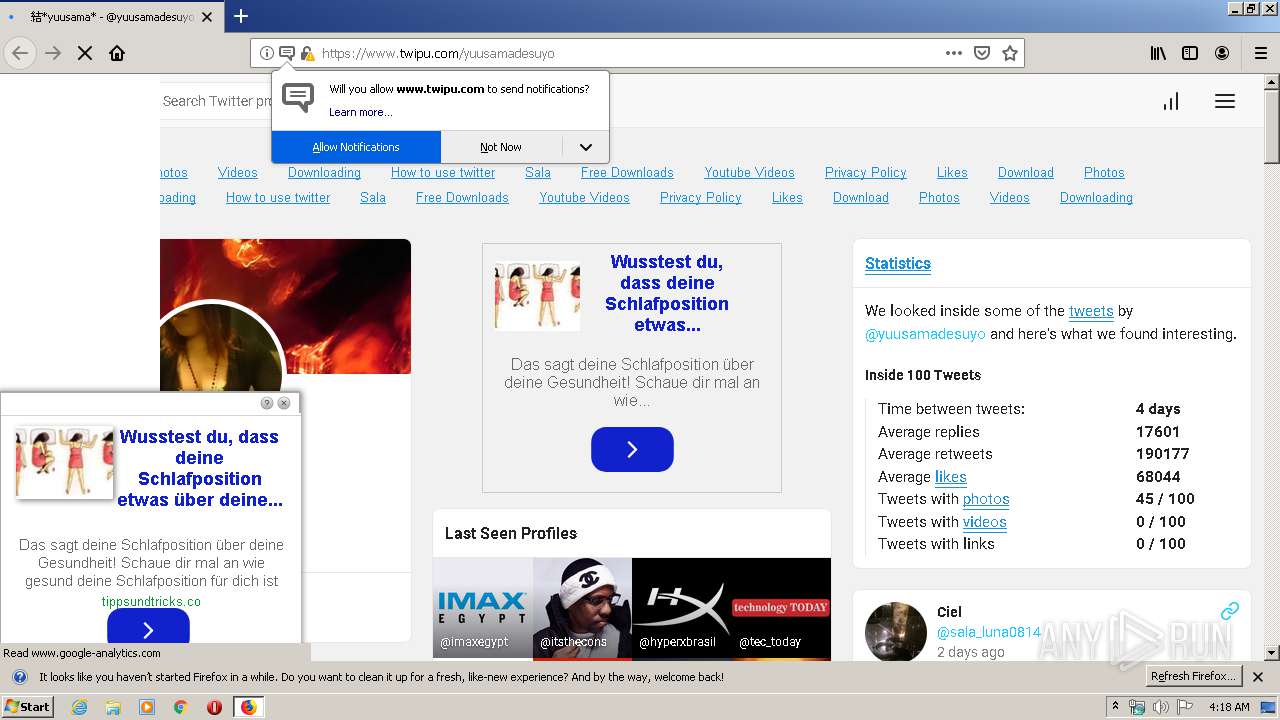
Task: Click Refresh Firefox button
Action: click(x=1194, y=677)
